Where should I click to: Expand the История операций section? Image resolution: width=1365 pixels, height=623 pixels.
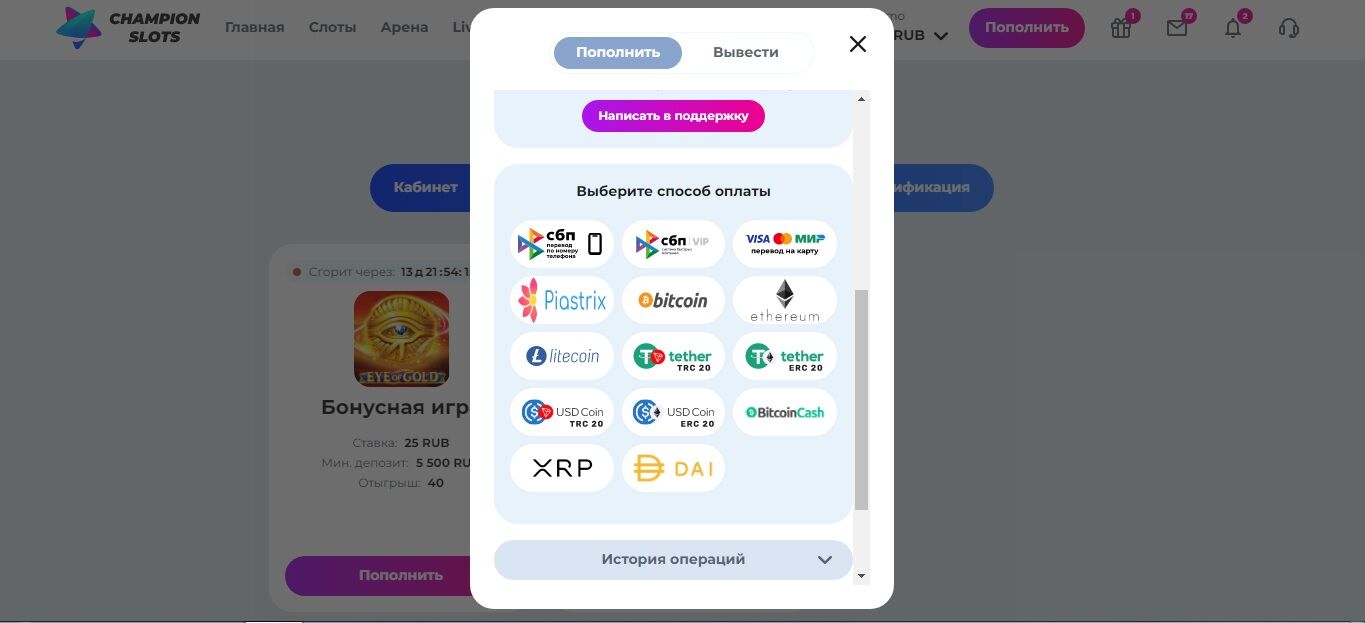click(x=673, y=559)
